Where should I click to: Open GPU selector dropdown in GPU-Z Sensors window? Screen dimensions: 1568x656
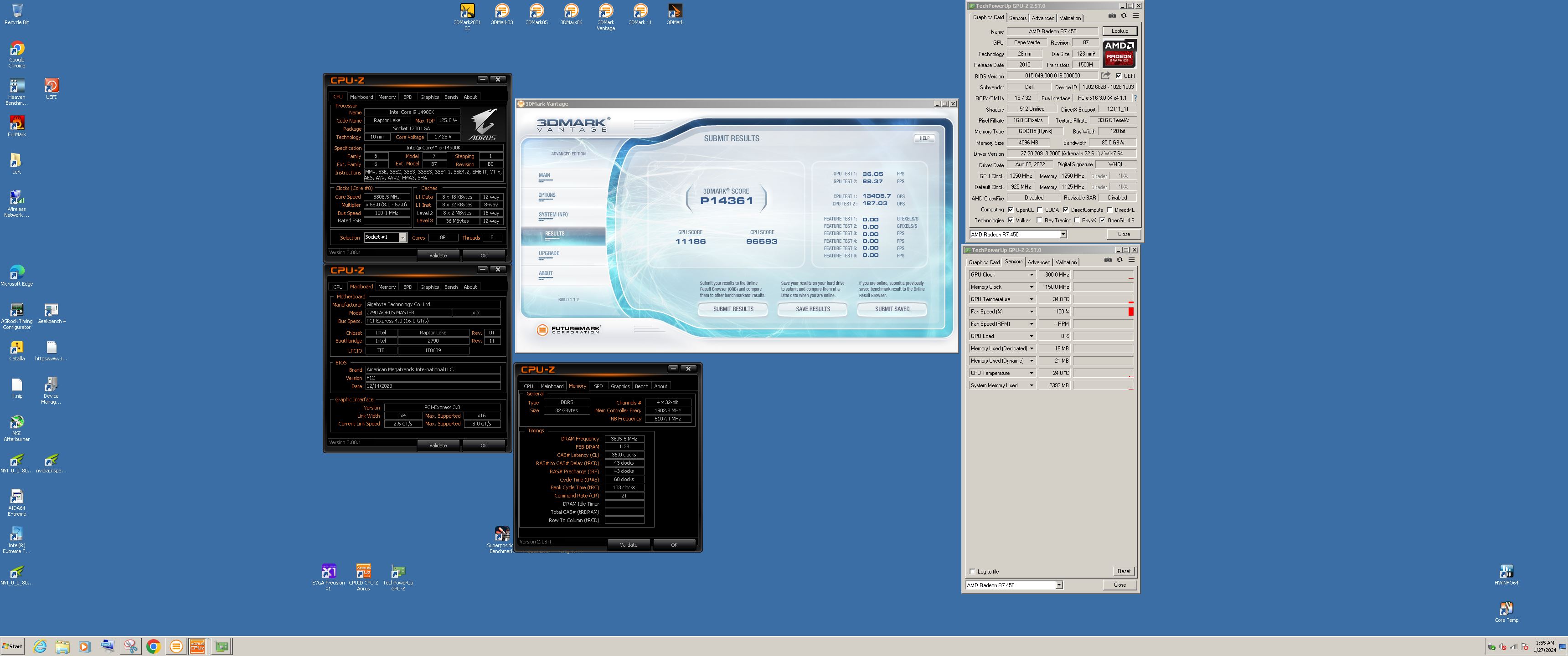pyautogui.click(x=1058, y=585)
